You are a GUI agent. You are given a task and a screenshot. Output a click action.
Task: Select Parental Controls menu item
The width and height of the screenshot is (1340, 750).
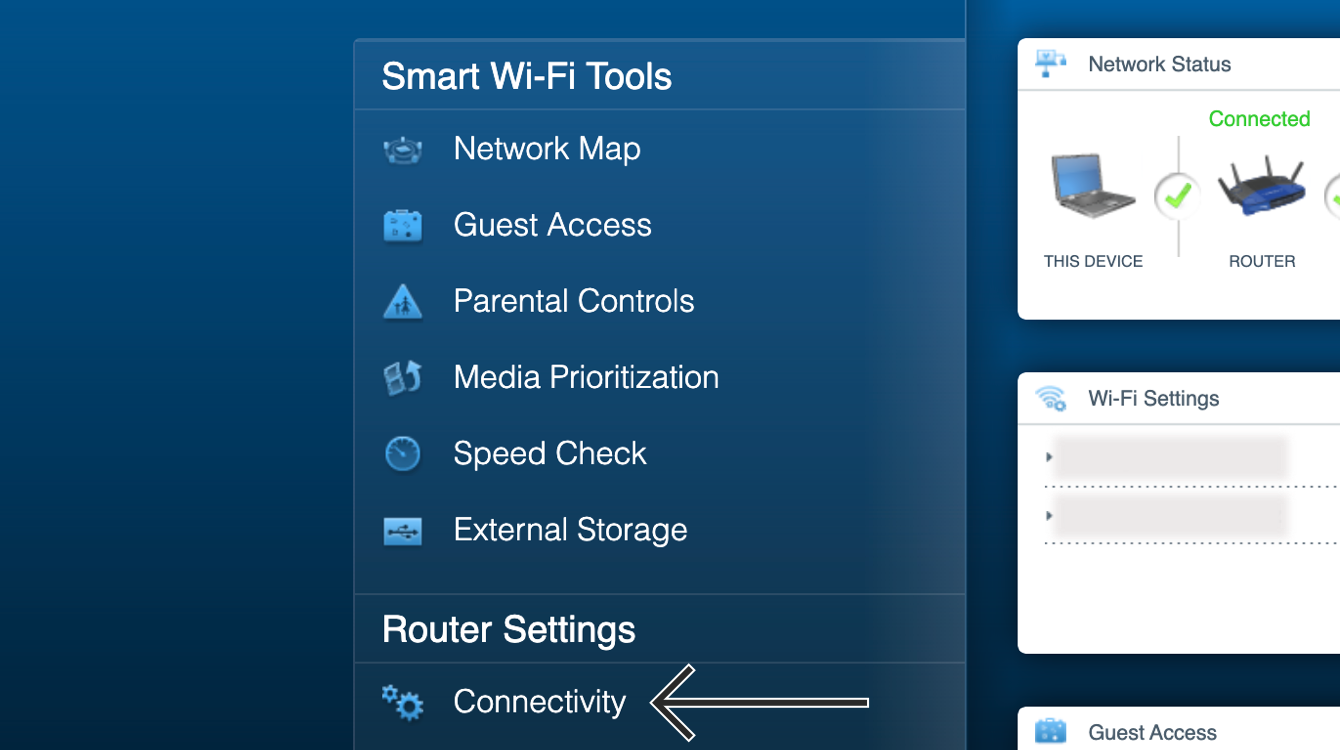660,302
